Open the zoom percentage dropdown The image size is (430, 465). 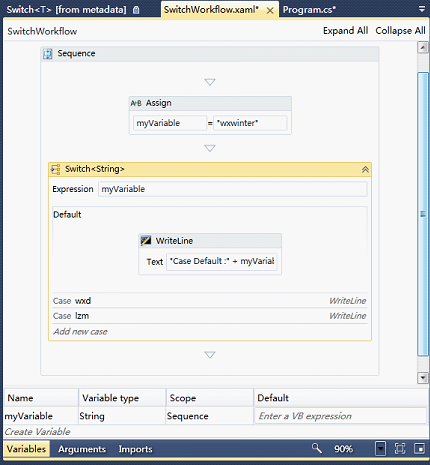(380, 449)
